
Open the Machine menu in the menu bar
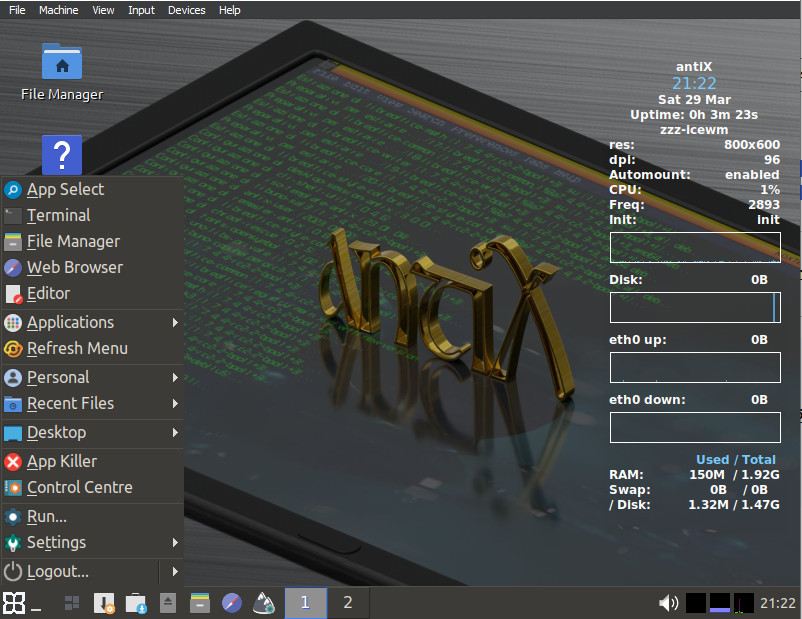(x=58, y=10)
